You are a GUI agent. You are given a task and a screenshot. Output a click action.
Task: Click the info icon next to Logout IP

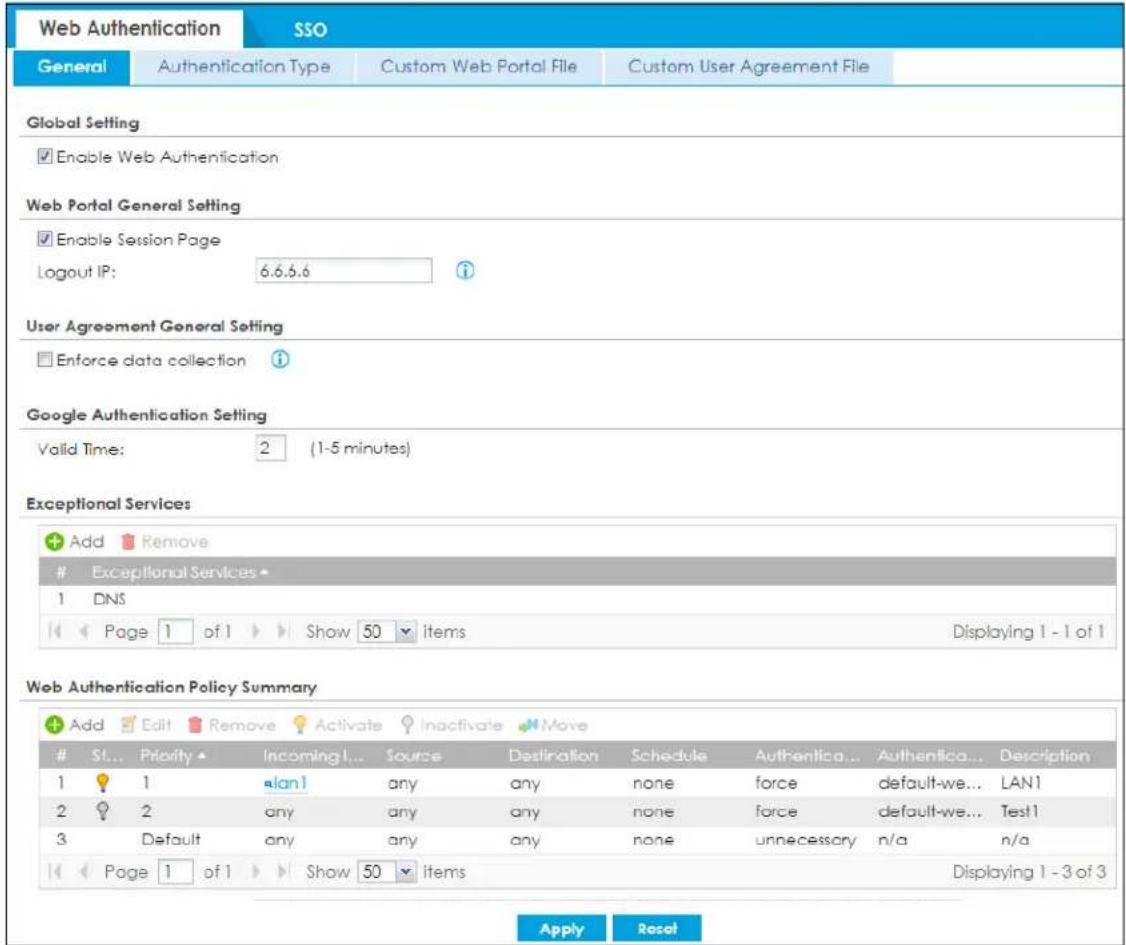point(465,271)
